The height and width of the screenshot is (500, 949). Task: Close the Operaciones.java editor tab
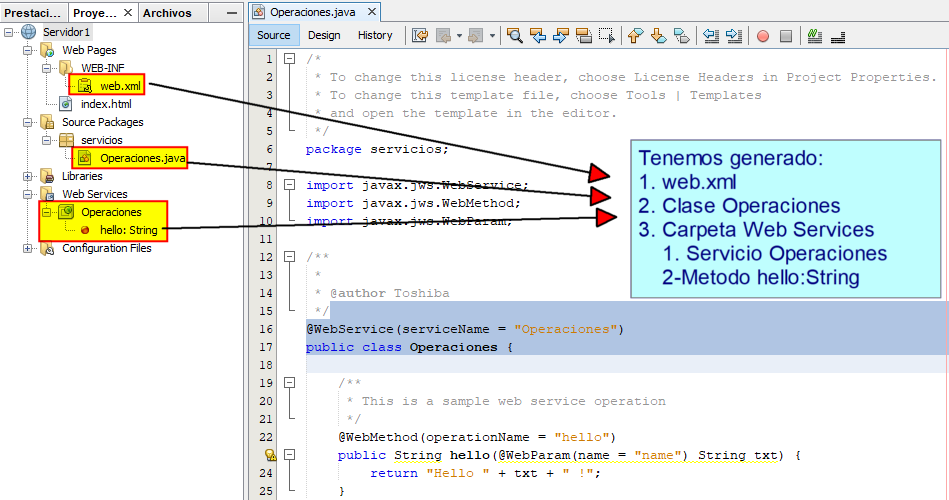372,12
